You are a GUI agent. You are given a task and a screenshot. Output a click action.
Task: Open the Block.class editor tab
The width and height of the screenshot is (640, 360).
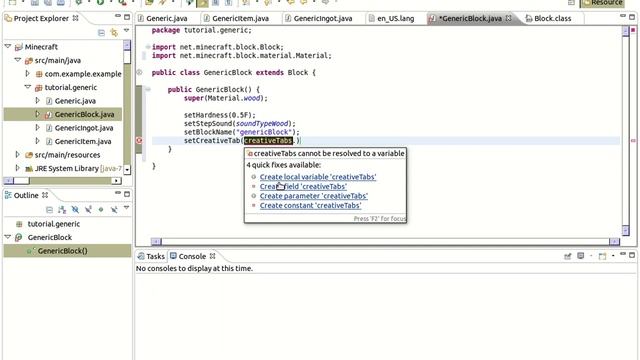tap(553, 18)
